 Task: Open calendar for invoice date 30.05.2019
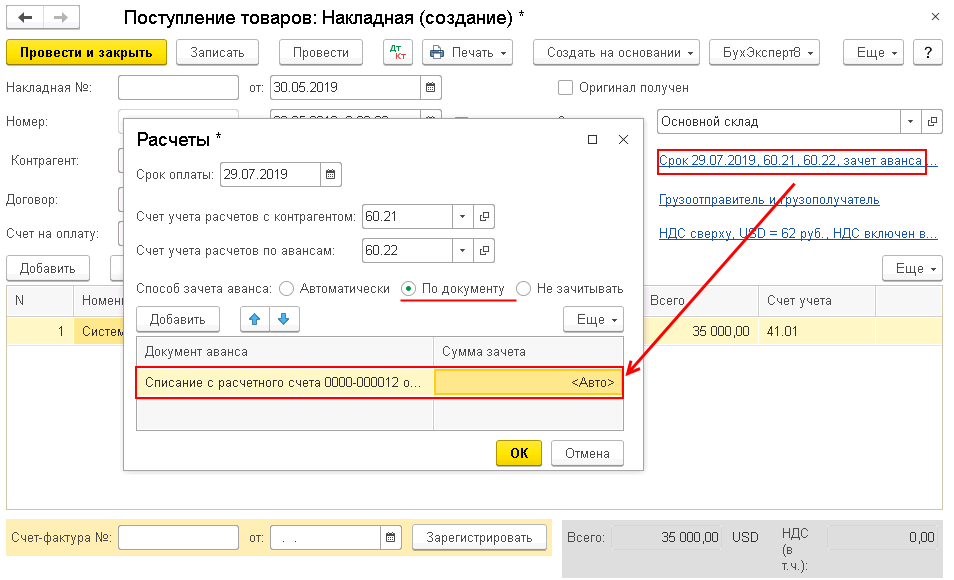tap(431, 88)
